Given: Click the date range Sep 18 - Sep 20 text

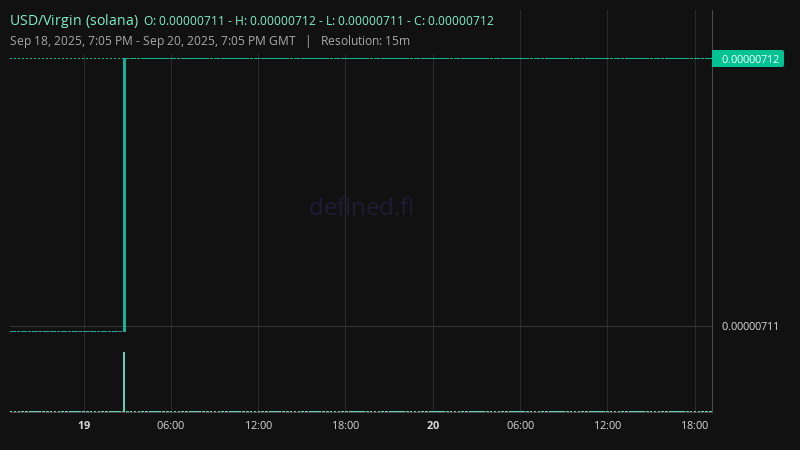Looking at the screenshot, I should (153, 41).
